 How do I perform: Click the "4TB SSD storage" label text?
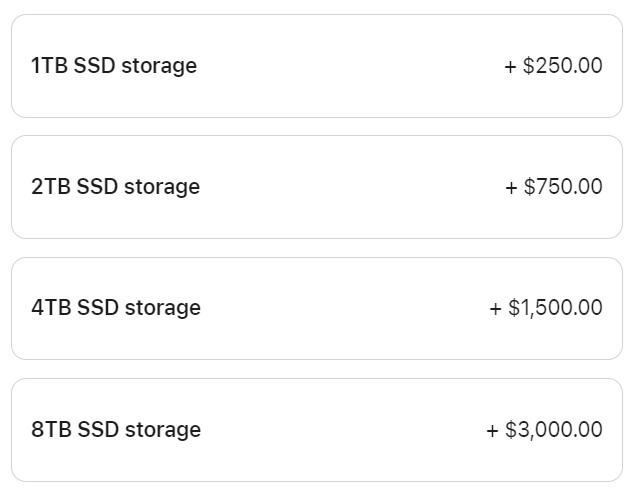116,308
